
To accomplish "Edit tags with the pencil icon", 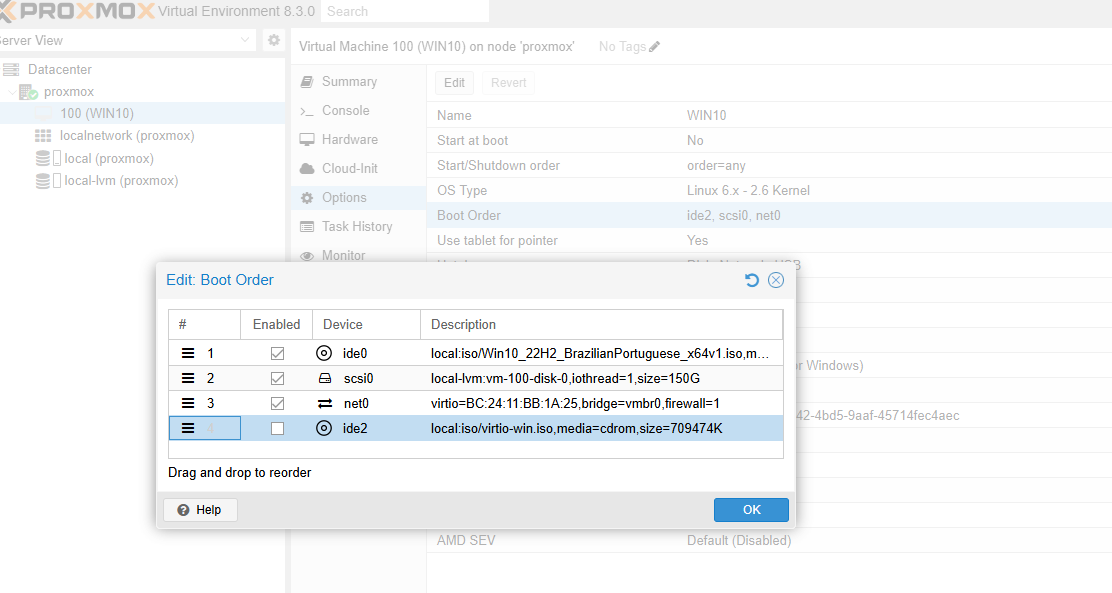I will 655,47.
